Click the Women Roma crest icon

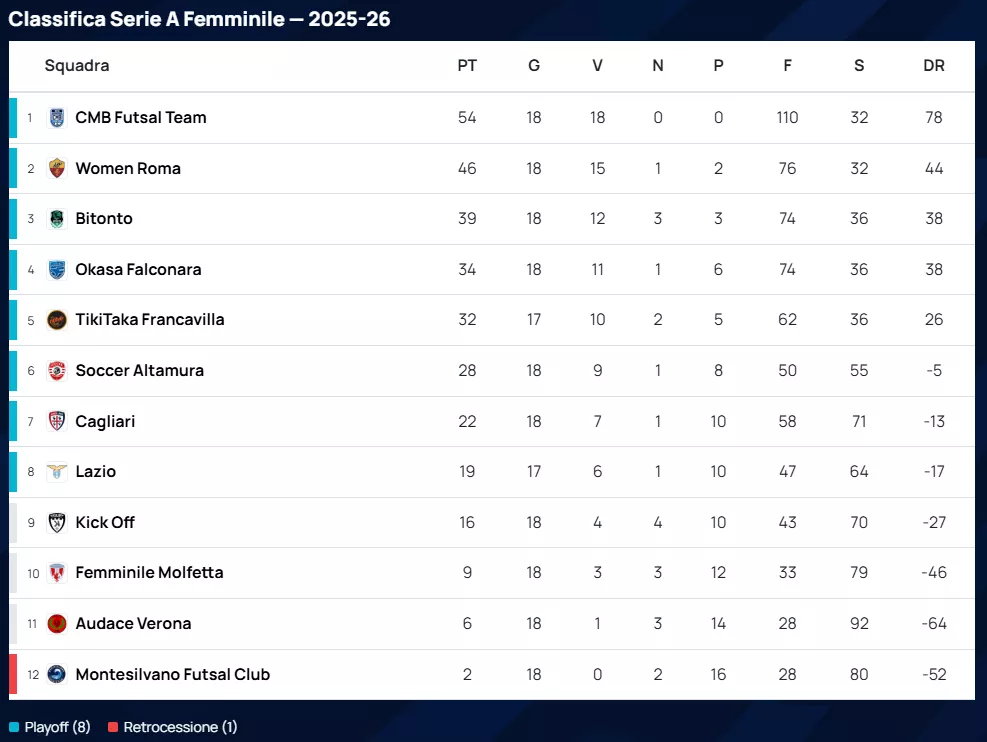point(57,168)
